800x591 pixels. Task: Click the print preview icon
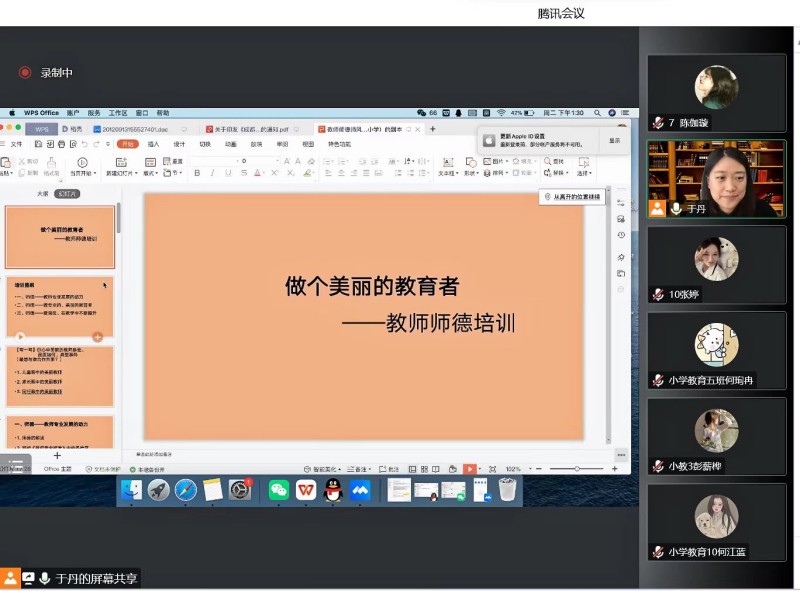pyautogui.click(x=73, y=144)
